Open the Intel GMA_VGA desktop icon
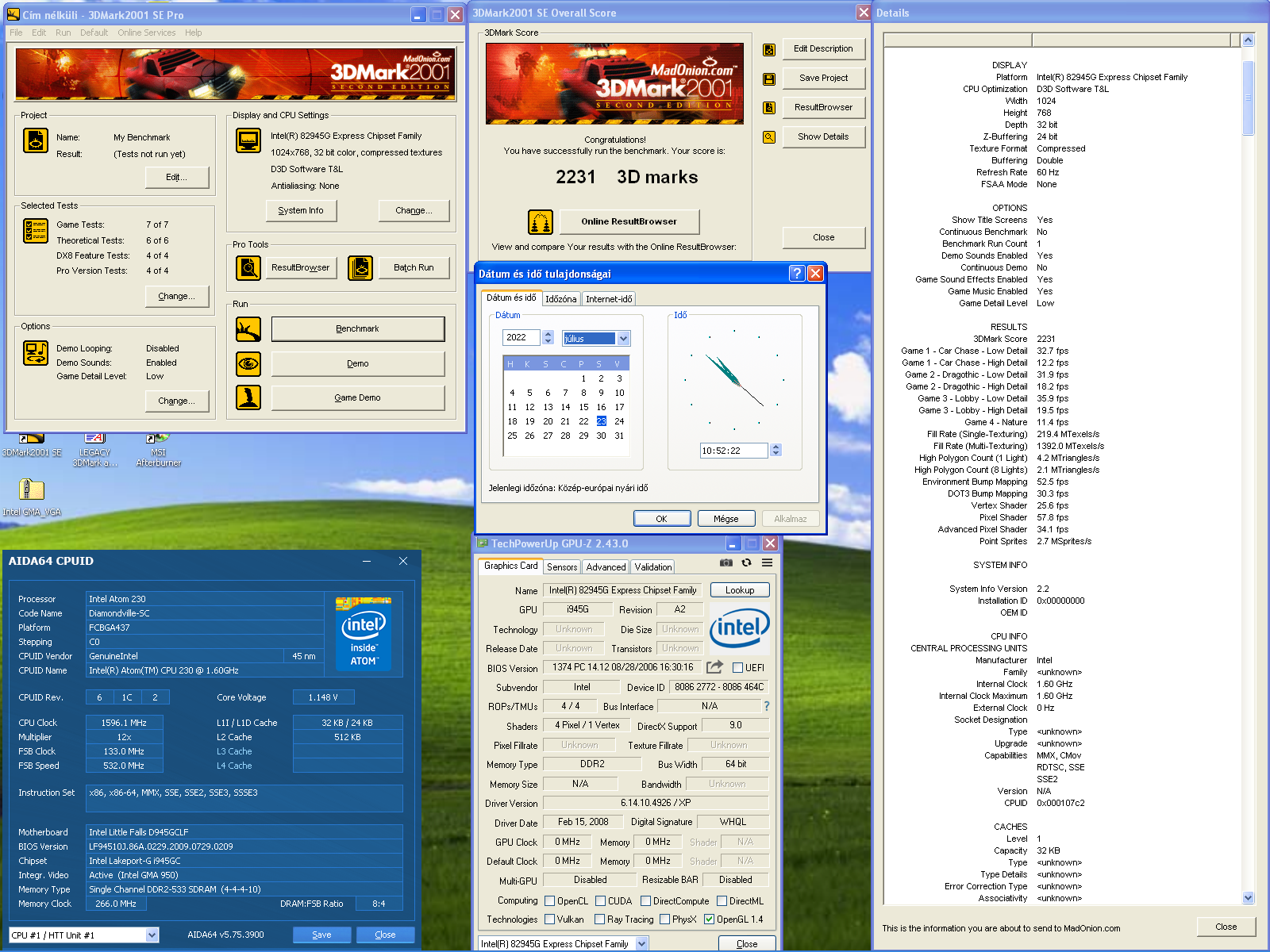The height and width of the screenshot is (952, 1270). (32, 497)
